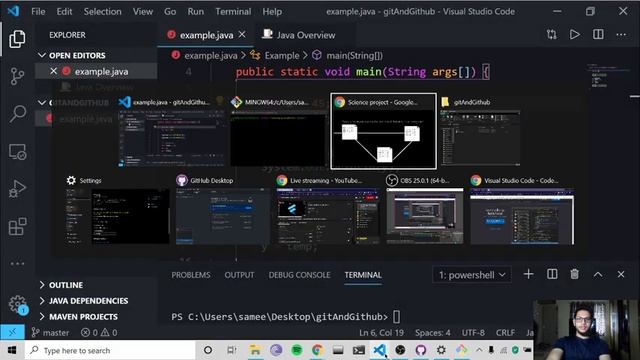Click the master branch in status bar
Viewport: 640px width, 360px height.
50,333
